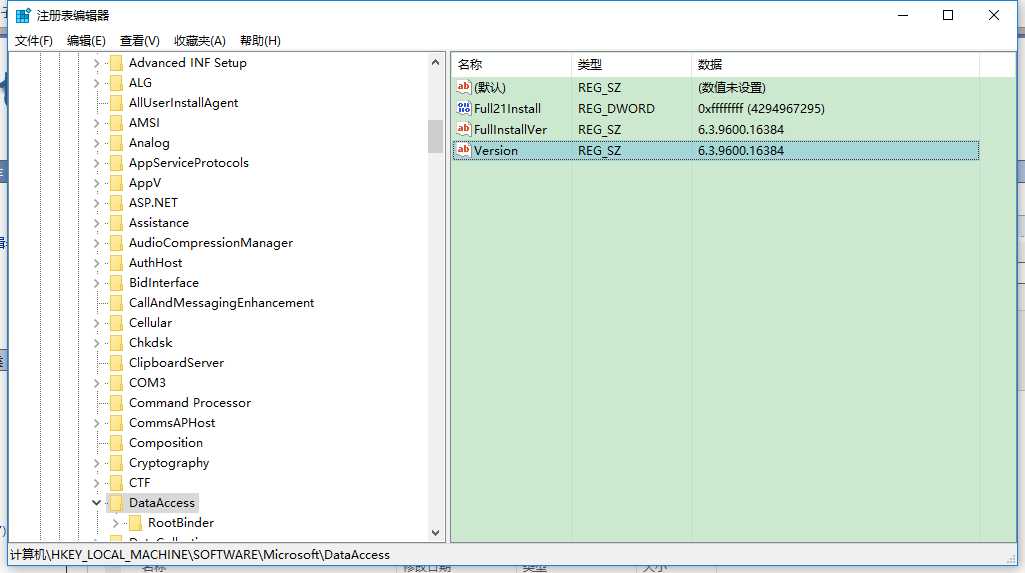Image resolution: width=1025 pixels, height=573 pixels.
Task: Expand the AppV key
Action: tap(96, 183)
